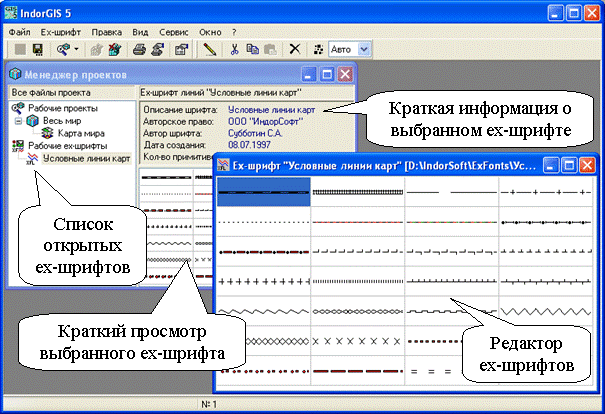Open the "Файл" menu

point(18,31)
